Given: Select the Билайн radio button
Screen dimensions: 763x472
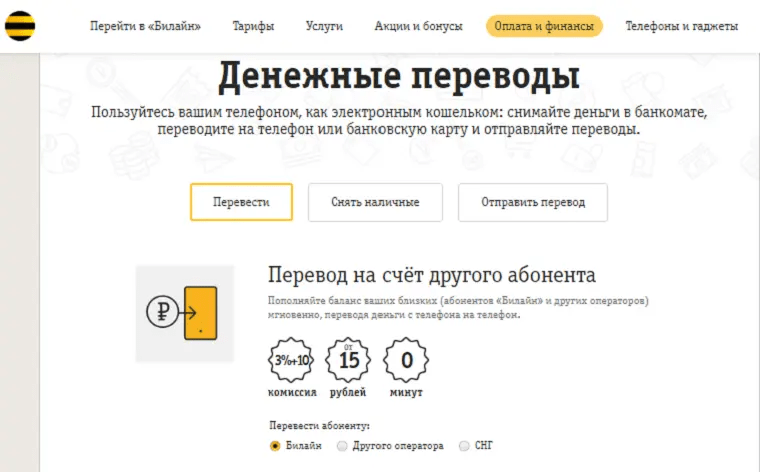Looking at the screenshot, I should point(275,446).
